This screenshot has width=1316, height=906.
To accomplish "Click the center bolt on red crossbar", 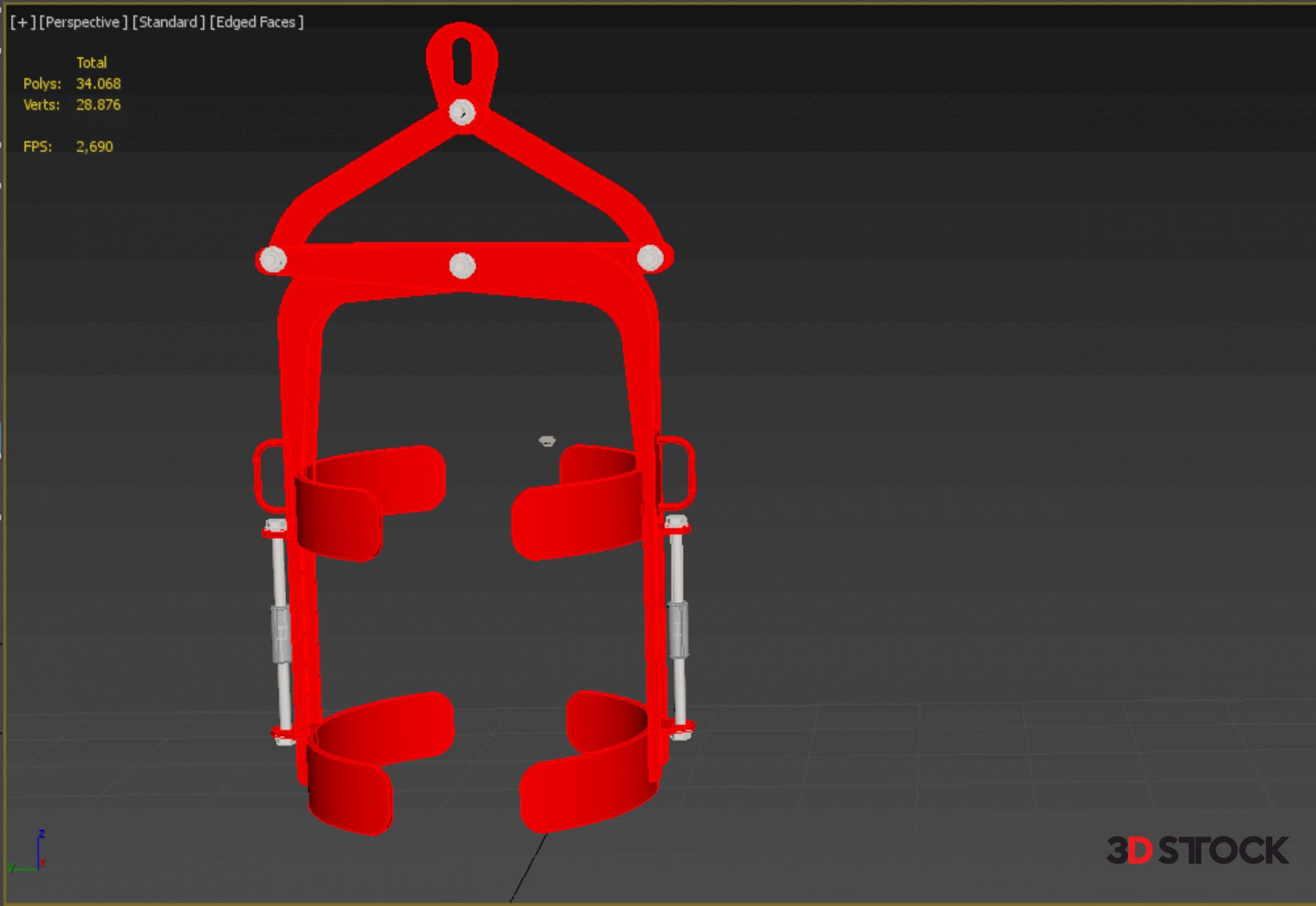I will point(462,265).
